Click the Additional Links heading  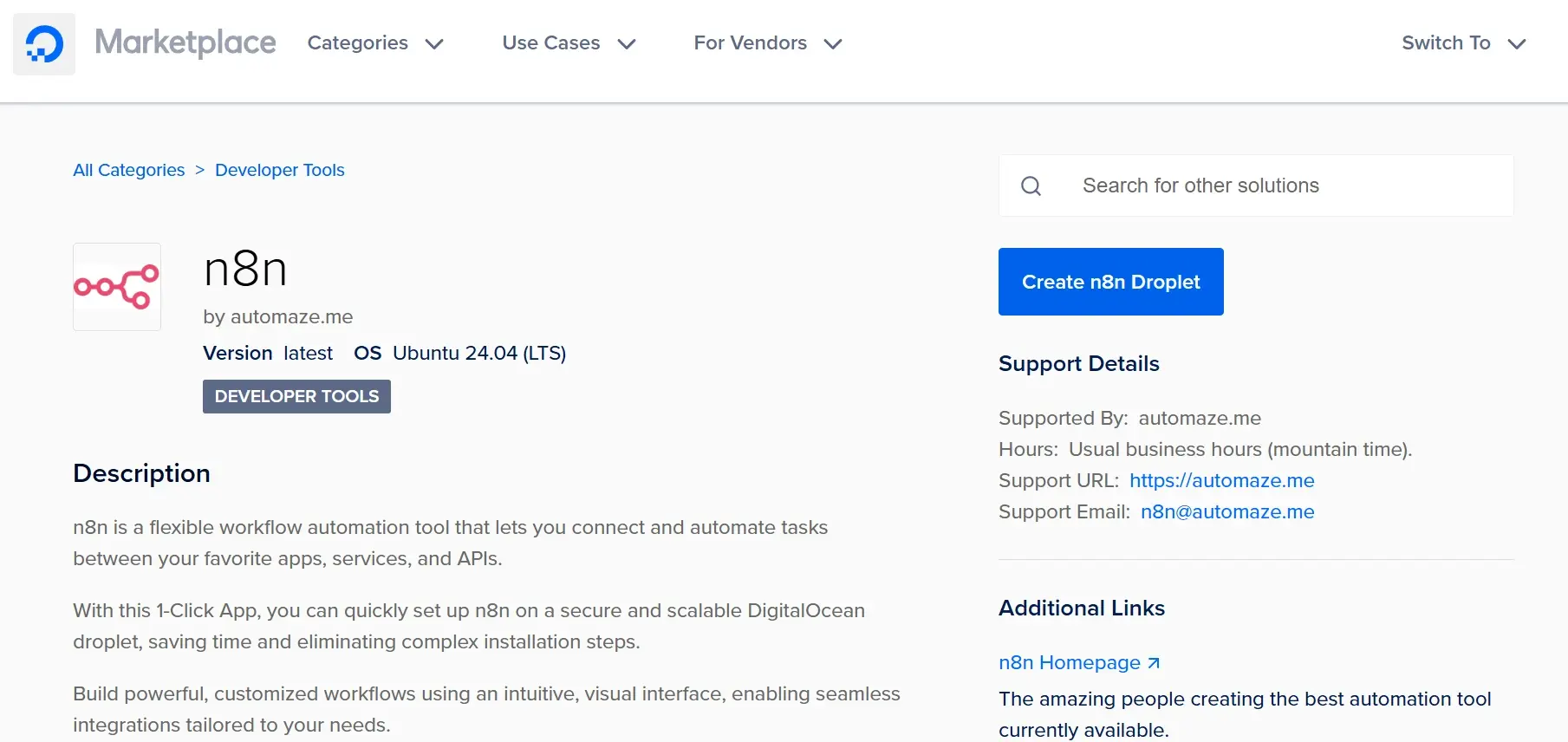coord(1082,608)
